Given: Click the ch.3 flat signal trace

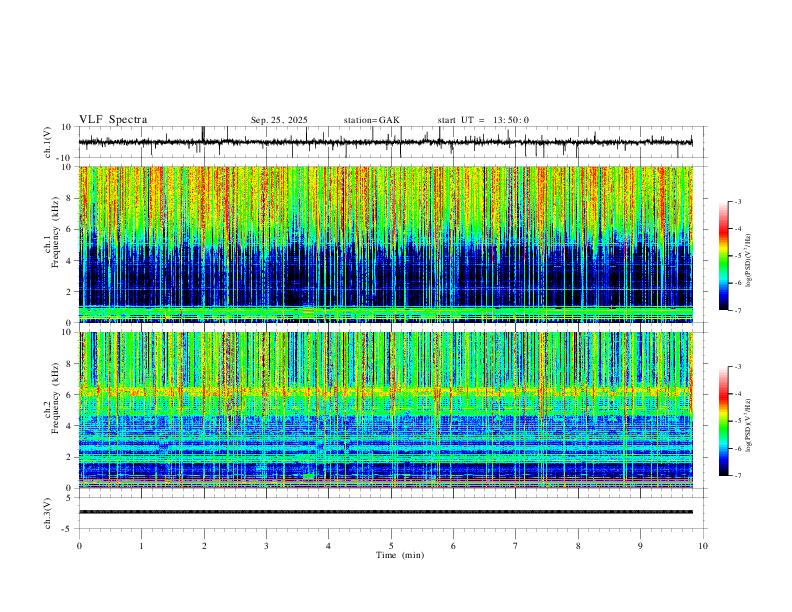Looking at the screenshot, I should click(x=386, y=512).
